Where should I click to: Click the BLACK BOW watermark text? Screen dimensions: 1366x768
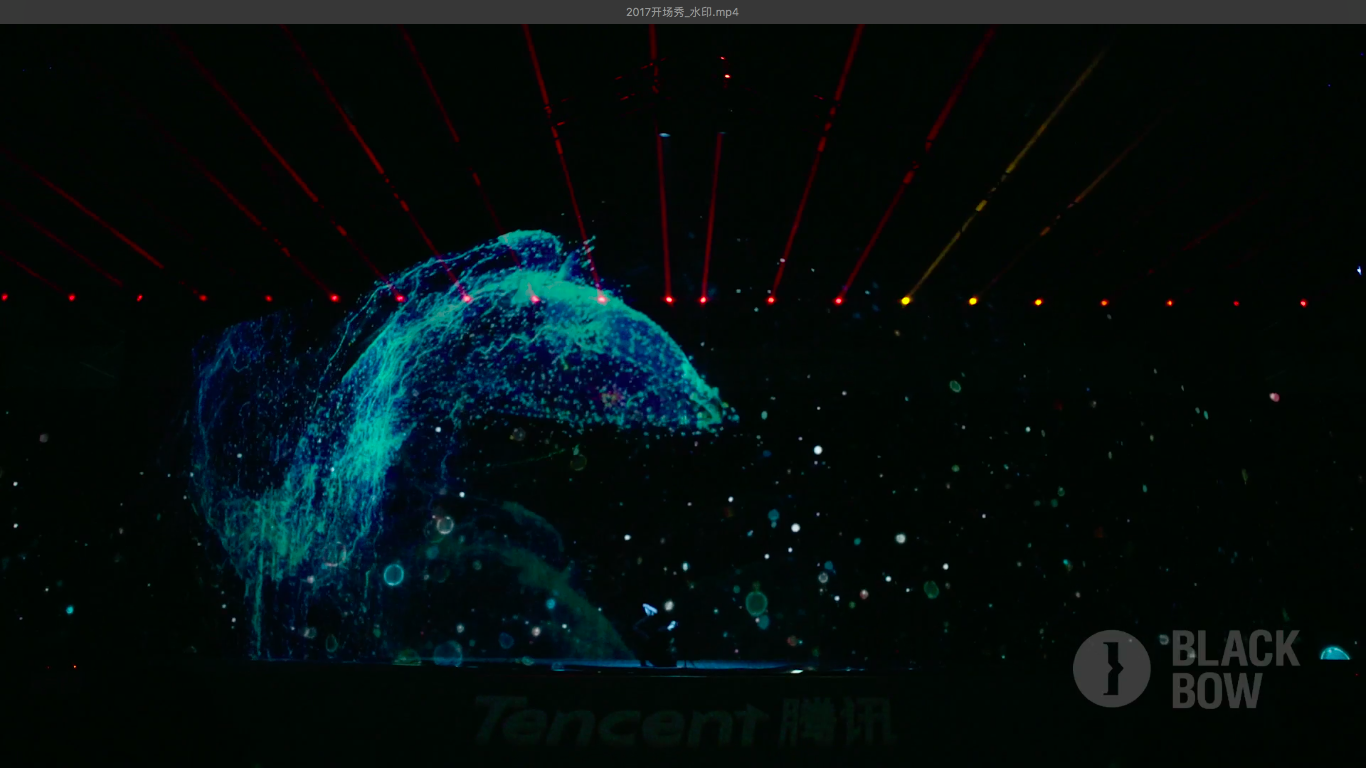click(1235, 669)
